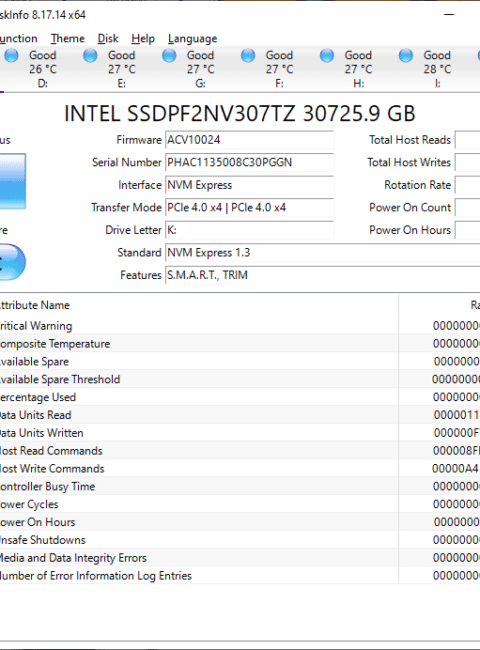
Task: Click the Rotation Rate value box
Action: pos(468,185)
